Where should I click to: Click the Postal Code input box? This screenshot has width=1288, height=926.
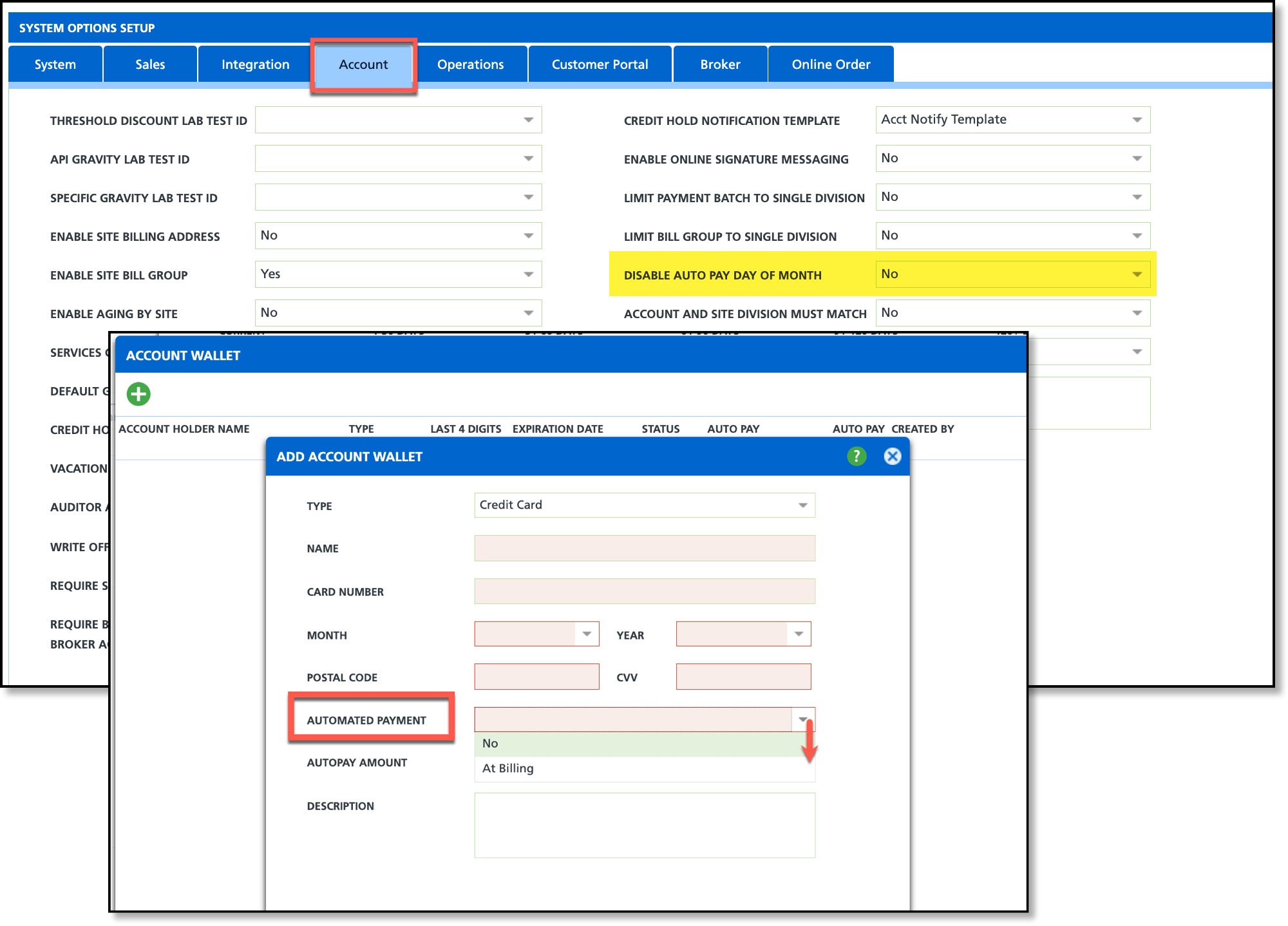(536, 677)
